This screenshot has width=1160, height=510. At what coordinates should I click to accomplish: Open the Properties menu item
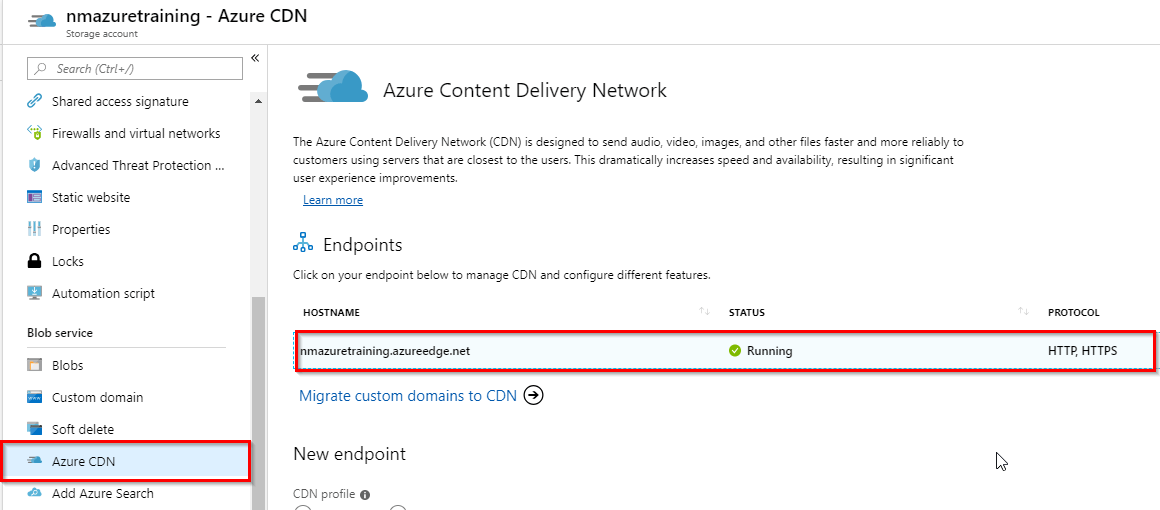[81, 230]
